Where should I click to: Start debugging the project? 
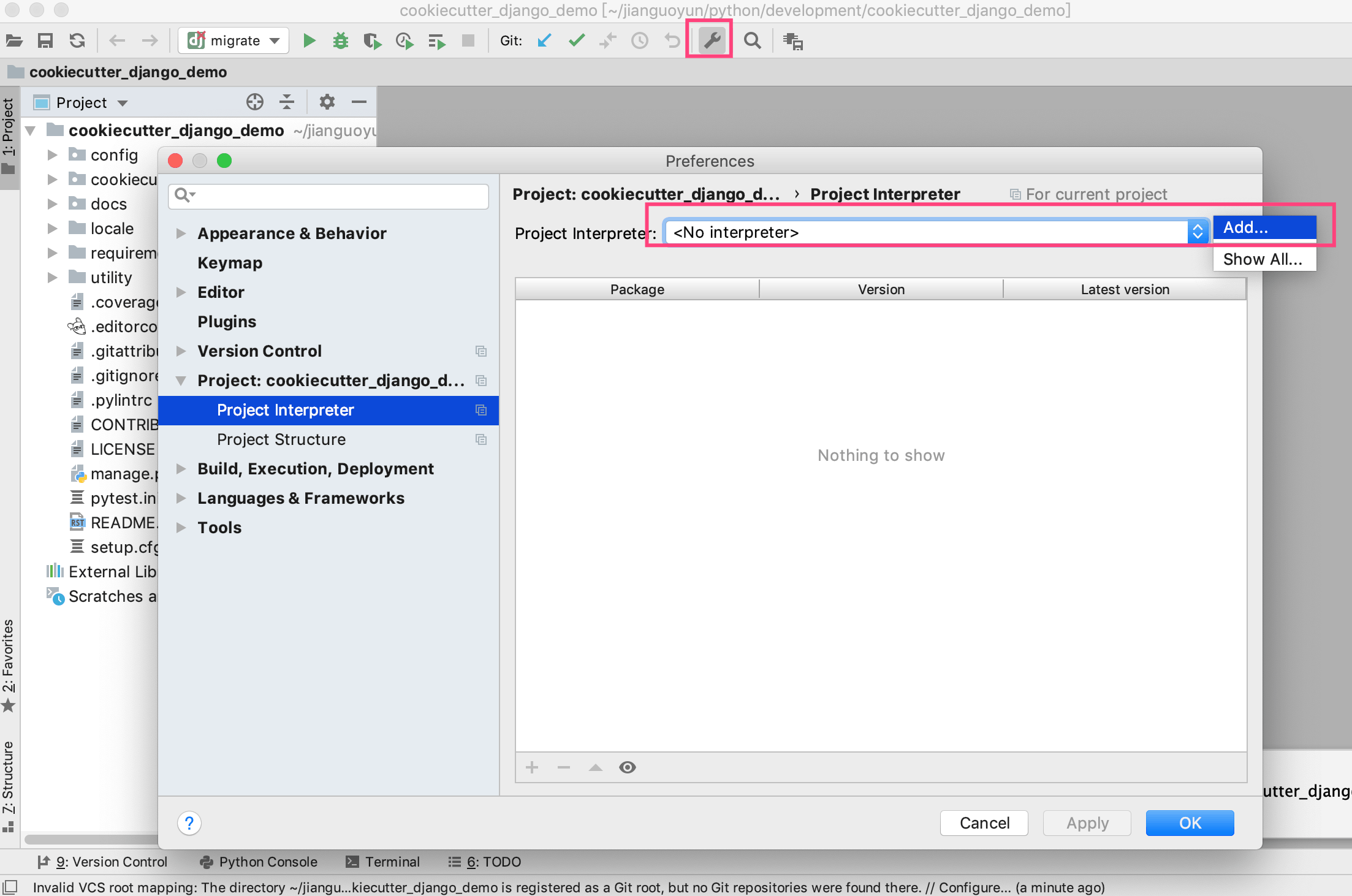341,40
